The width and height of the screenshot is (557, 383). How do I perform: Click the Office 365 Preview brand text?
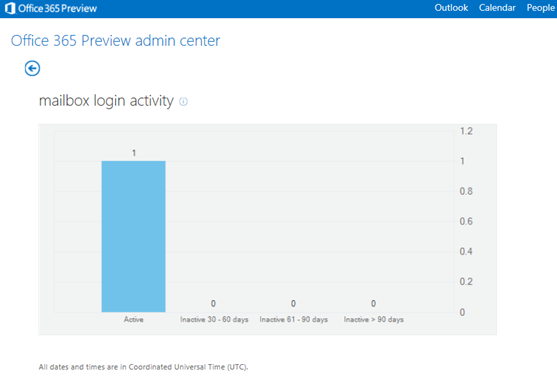[x=57, y=8]
